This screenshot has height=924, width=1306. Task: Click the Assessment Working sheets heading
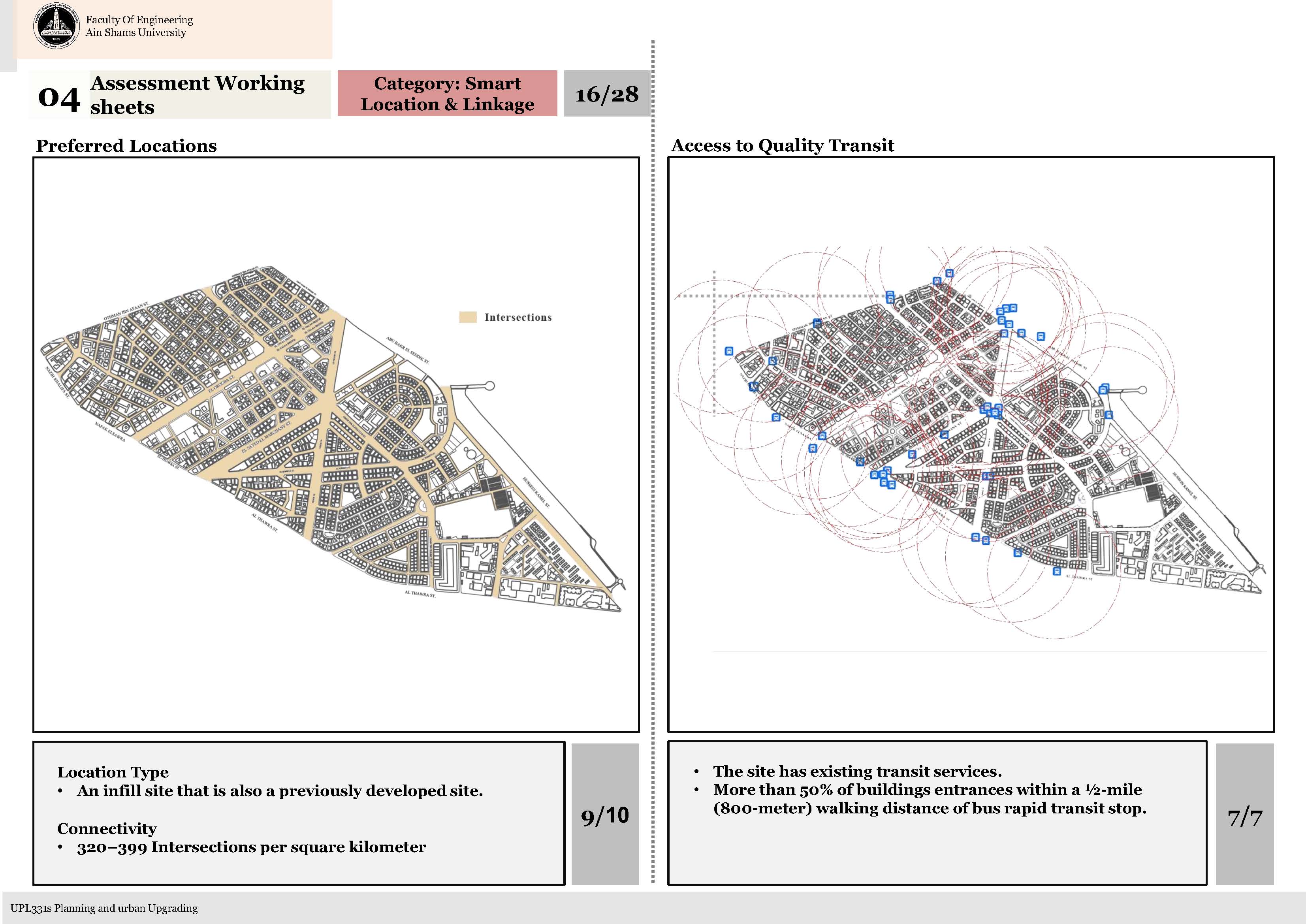198,94
